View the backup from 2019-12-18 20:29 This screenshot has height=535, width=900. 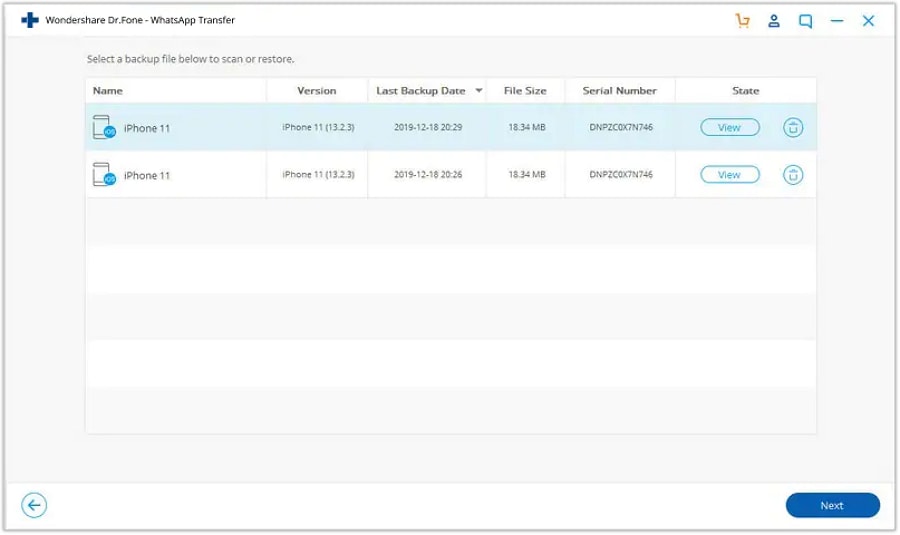click(730, 127)
